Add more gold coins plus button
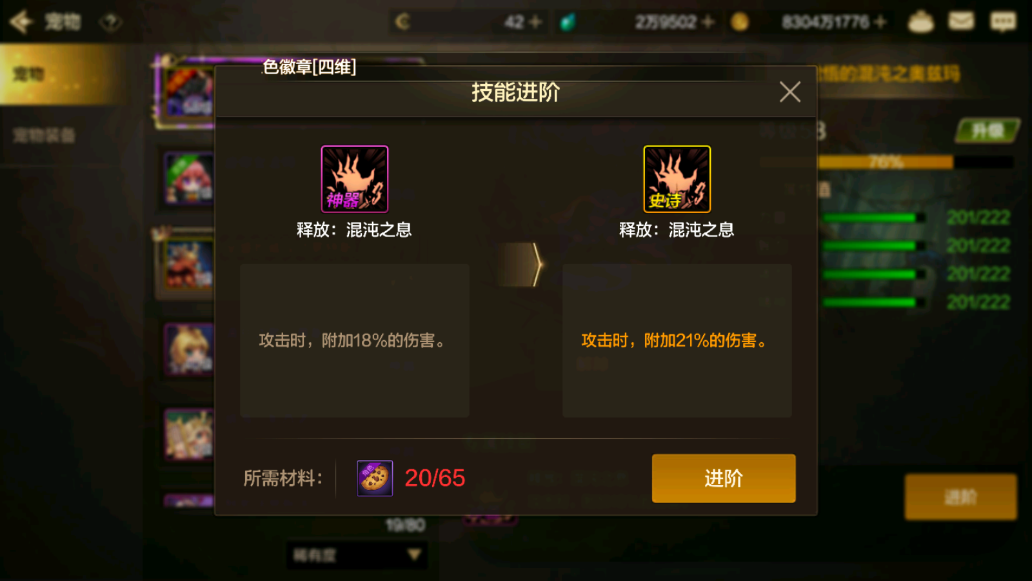The image size is (1032, 581). point(880,22)
